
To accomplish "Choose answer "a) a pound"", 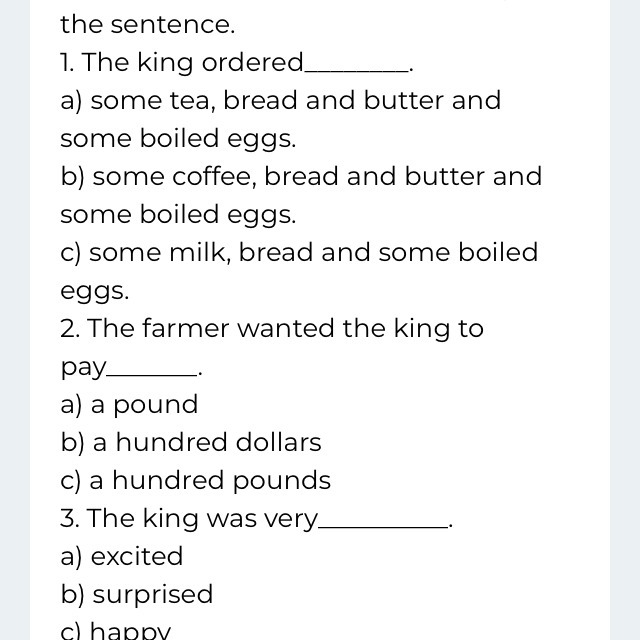I will point(129,405).
